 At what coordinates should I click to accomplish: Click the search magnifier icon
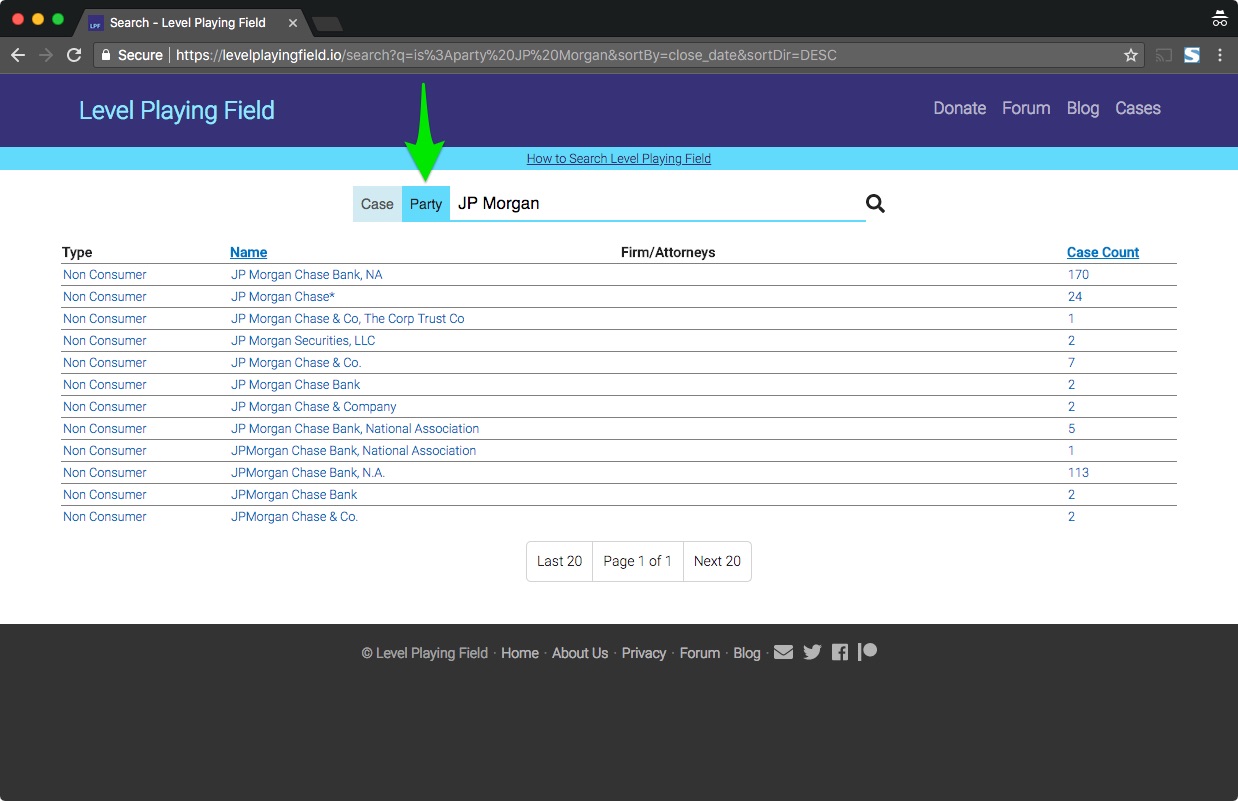click(x=875, y=204)
